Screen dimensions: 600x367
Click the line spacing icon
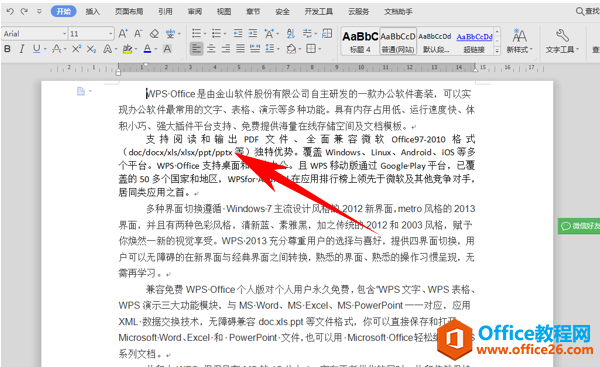(270, 49)
